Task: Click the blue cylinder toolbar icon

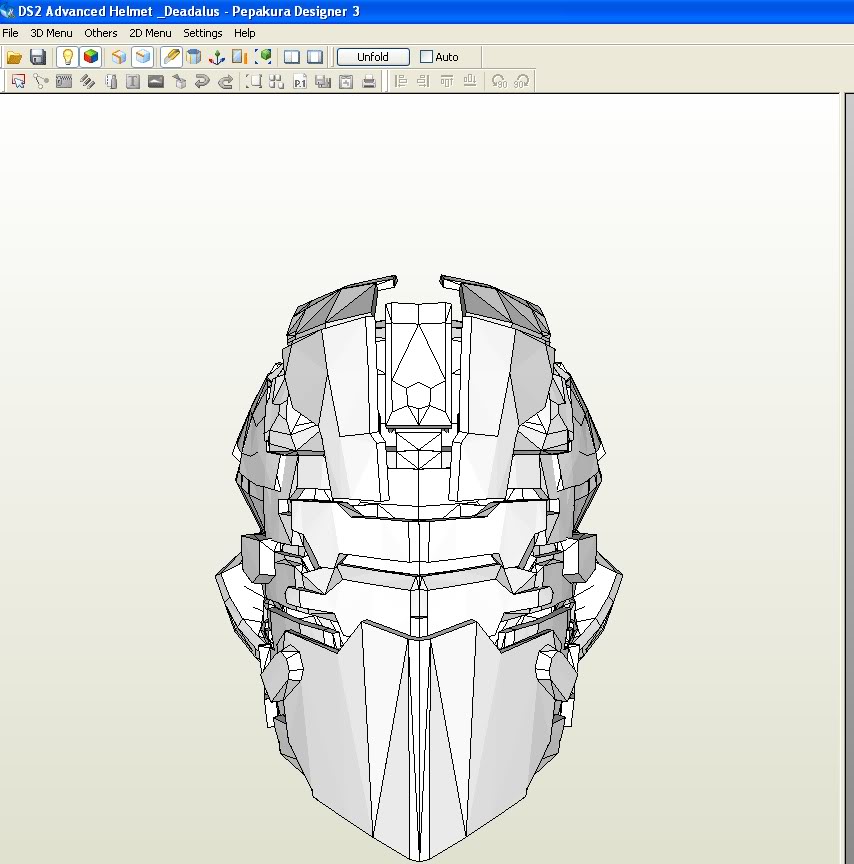Action: 193,57
